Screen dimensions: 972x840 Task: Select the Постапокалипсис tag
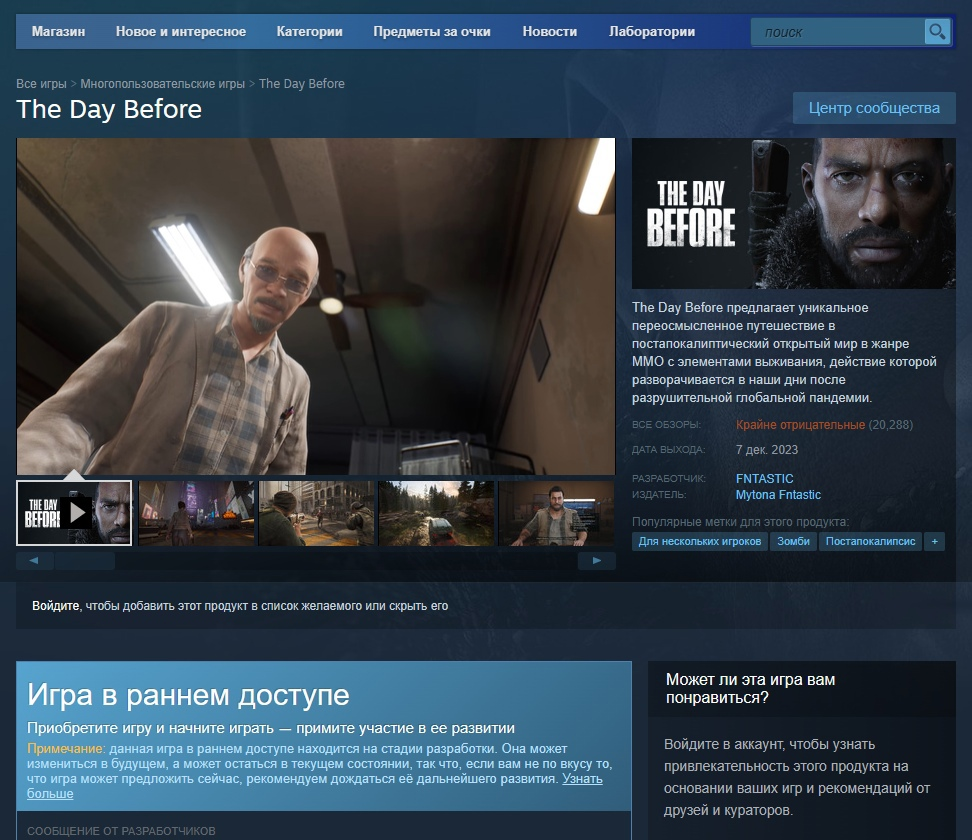coord(870,541)
